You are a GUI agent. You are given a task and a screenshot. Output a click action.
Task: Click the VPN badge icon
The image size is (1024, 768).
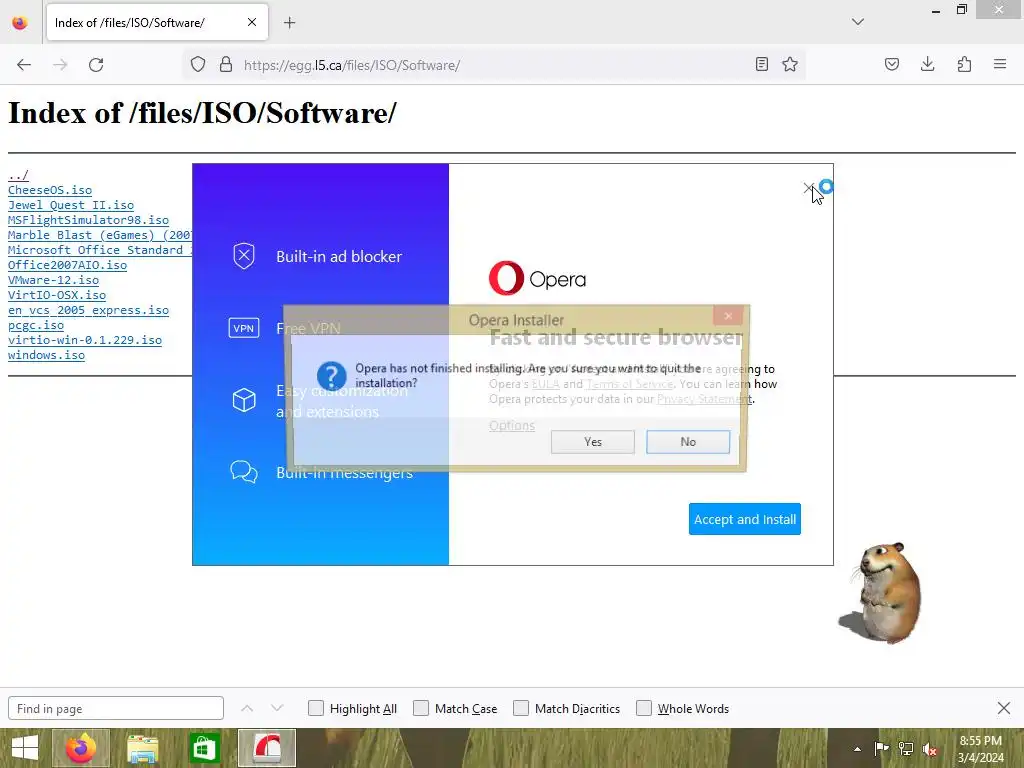pos(244,328)
